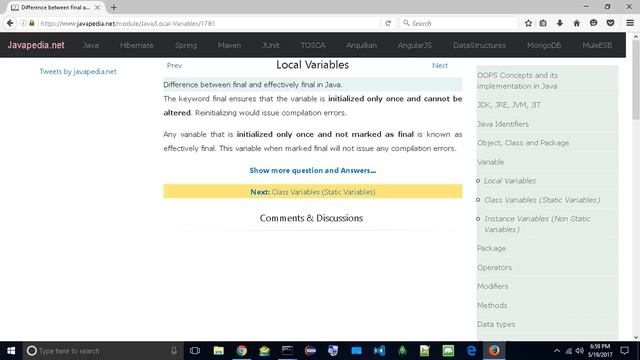
Task: Open Object, Class and Package topic
Action: click(x=523, y=143)
